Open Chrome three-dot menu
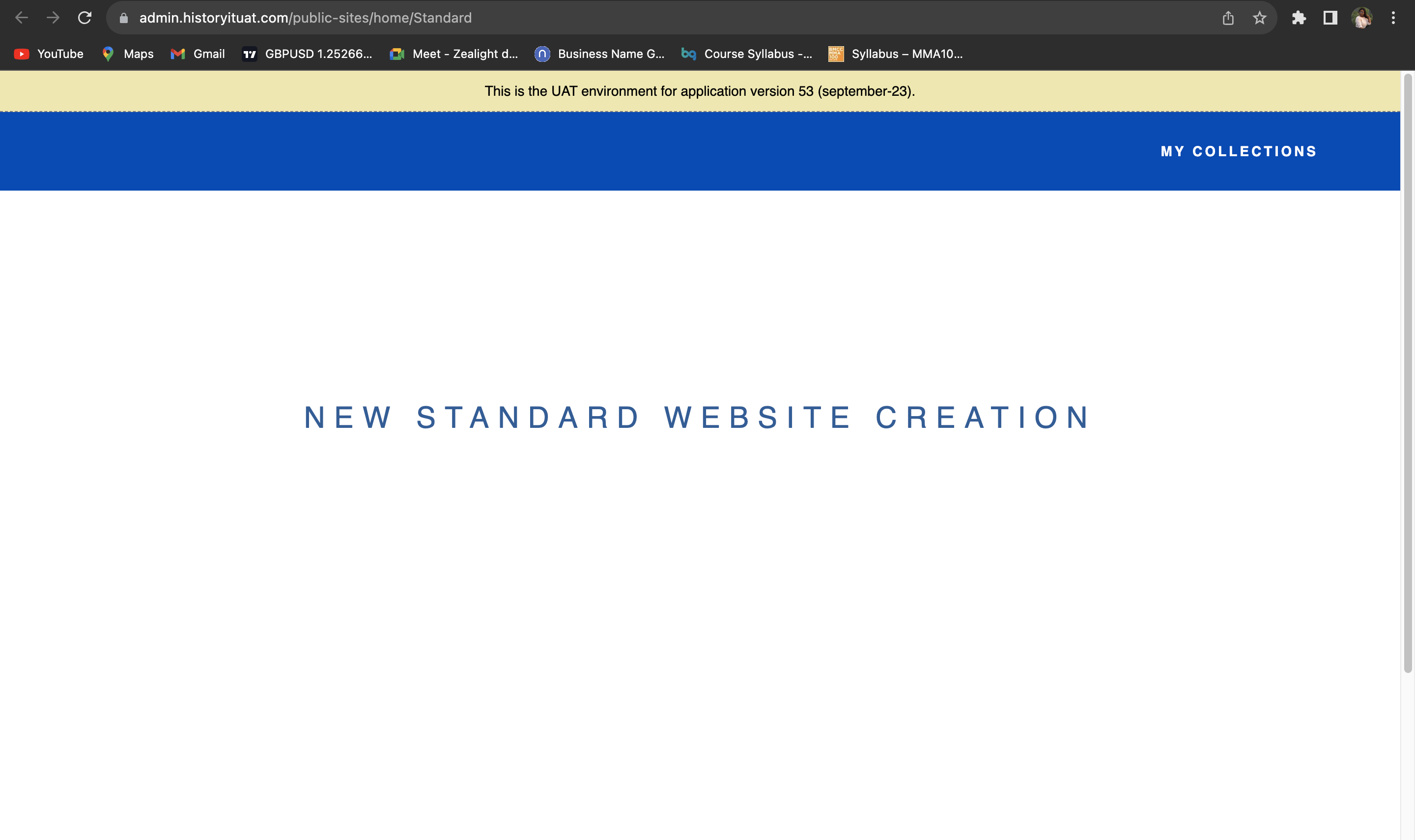 coord(1393,18)
